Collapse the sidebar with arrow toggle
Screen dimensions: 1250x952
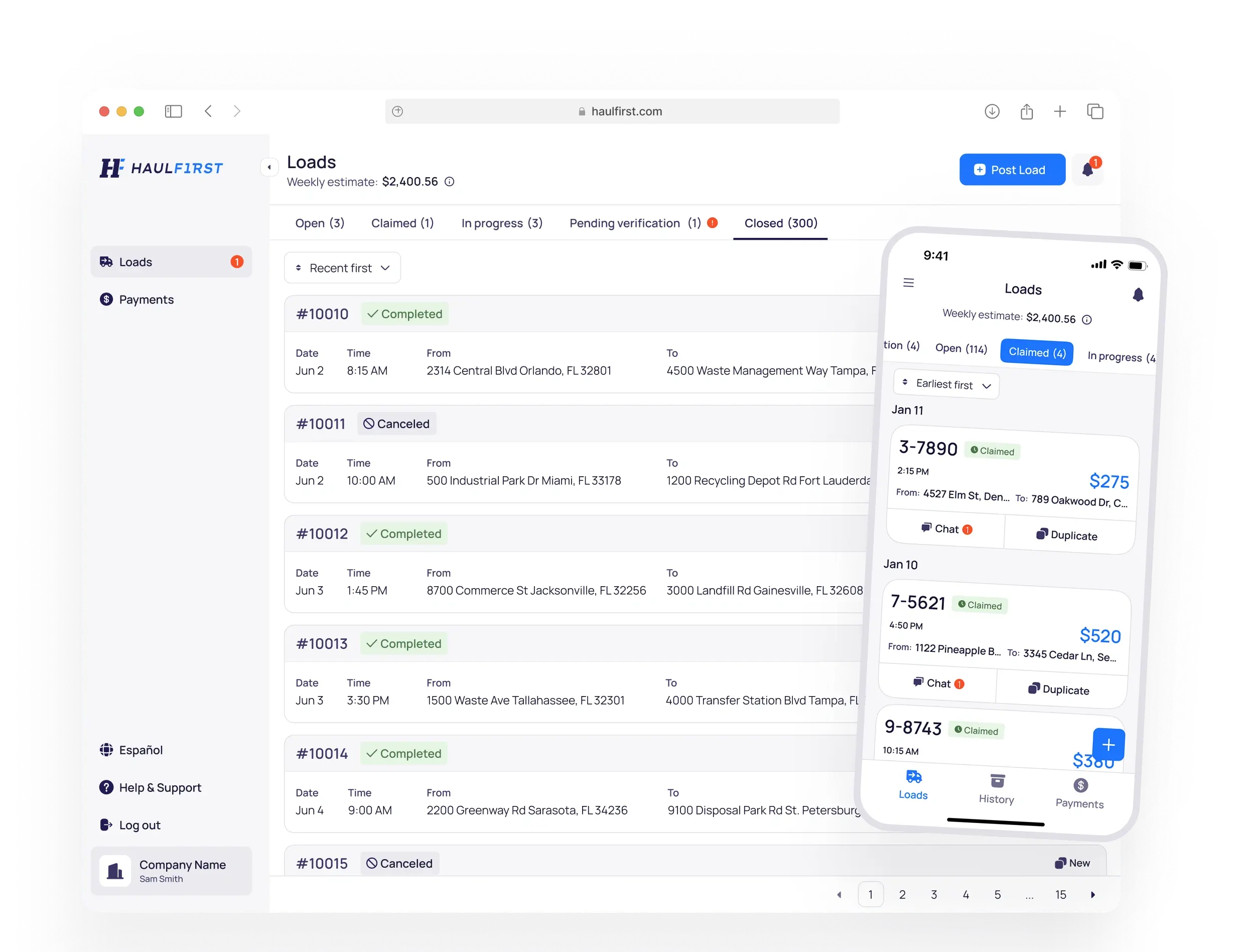point(269,167)
